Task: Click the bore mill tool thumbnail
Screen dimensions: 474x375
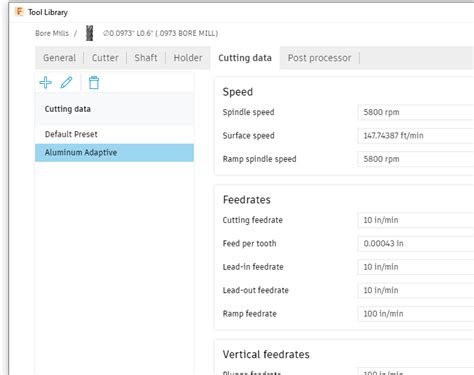Action: click(89, 33)
